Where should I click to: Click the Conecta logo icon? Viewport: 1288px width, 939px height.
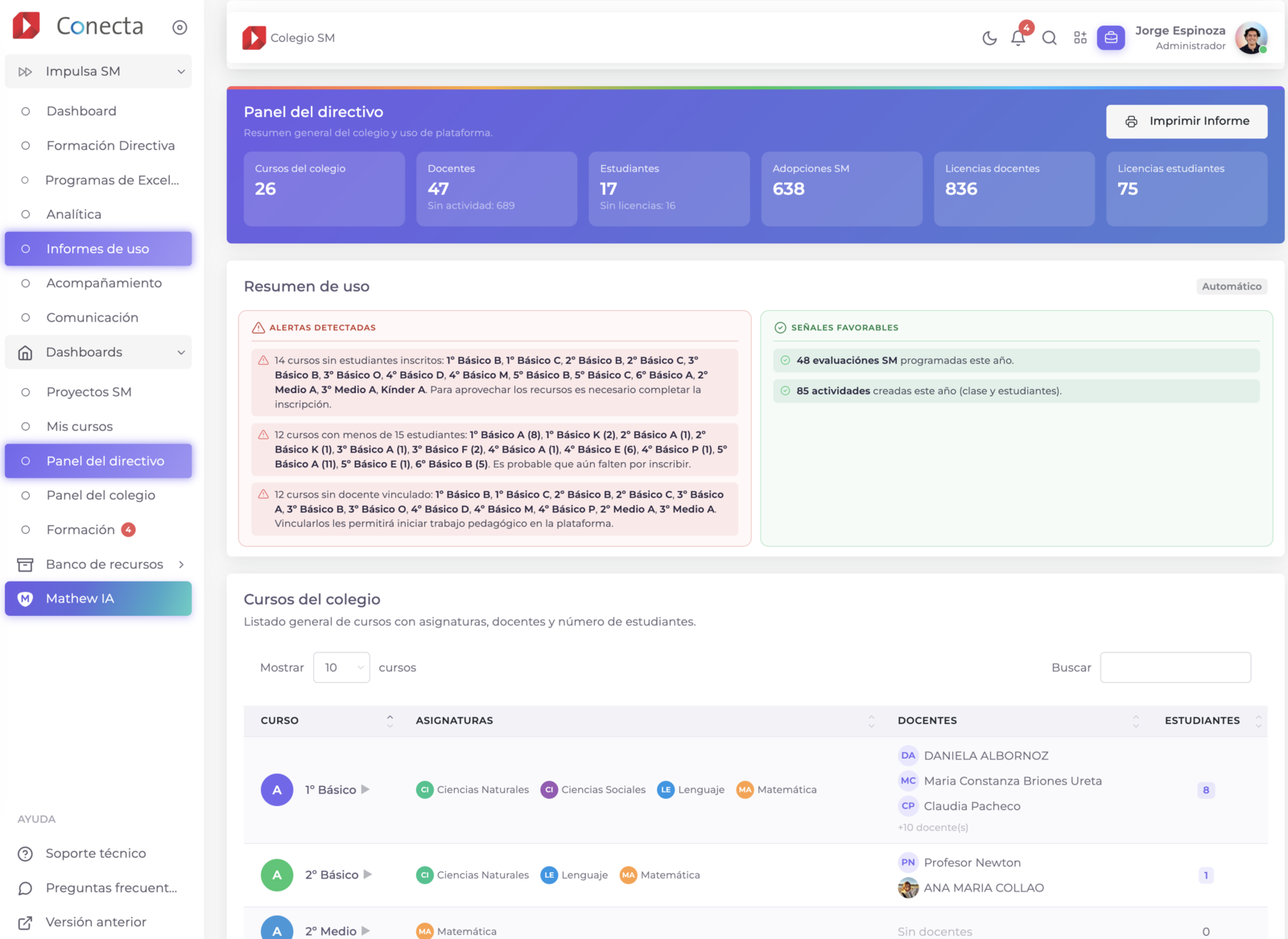27,26
